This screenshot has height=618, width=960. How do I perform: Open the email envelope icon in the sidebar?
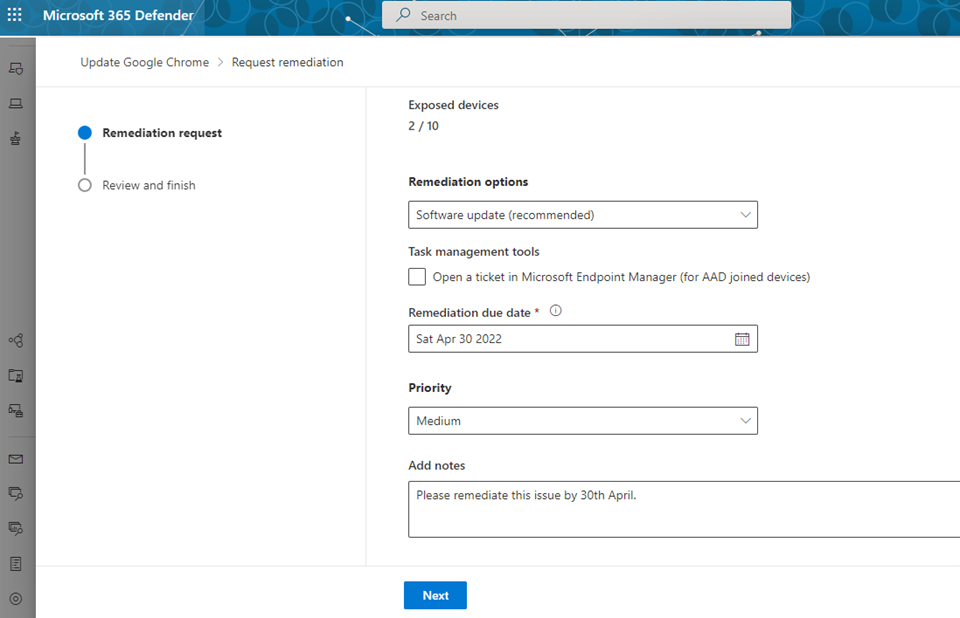[x=15, y=459]
